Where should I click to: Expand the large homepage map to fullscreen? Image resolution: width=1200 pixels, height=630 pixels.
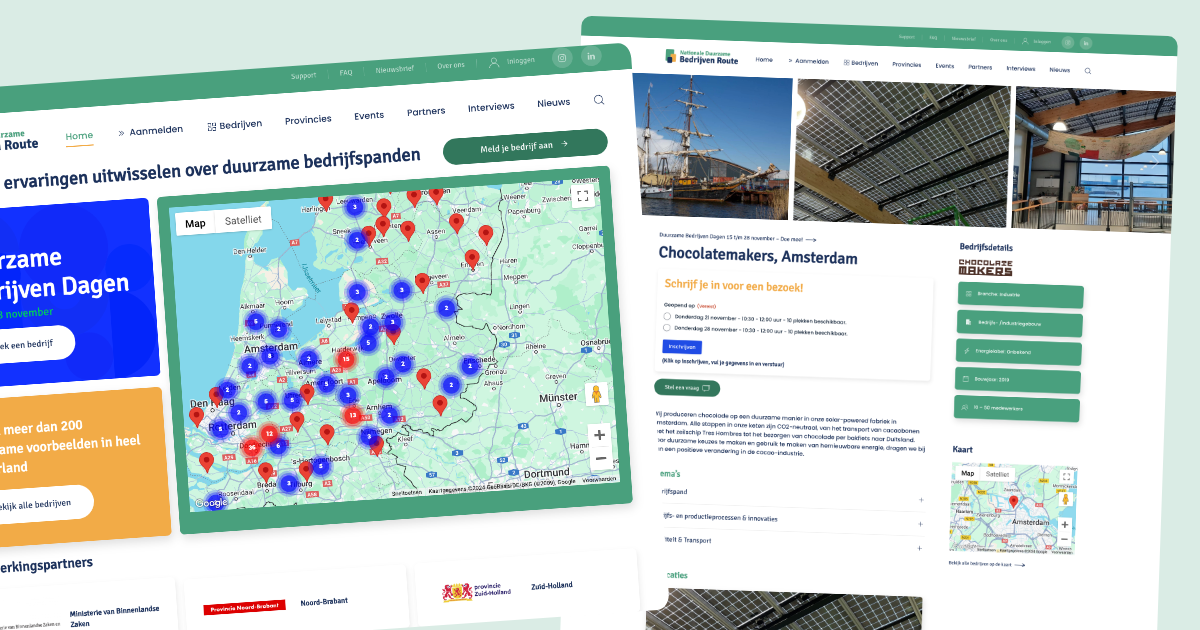coord(583,196)
